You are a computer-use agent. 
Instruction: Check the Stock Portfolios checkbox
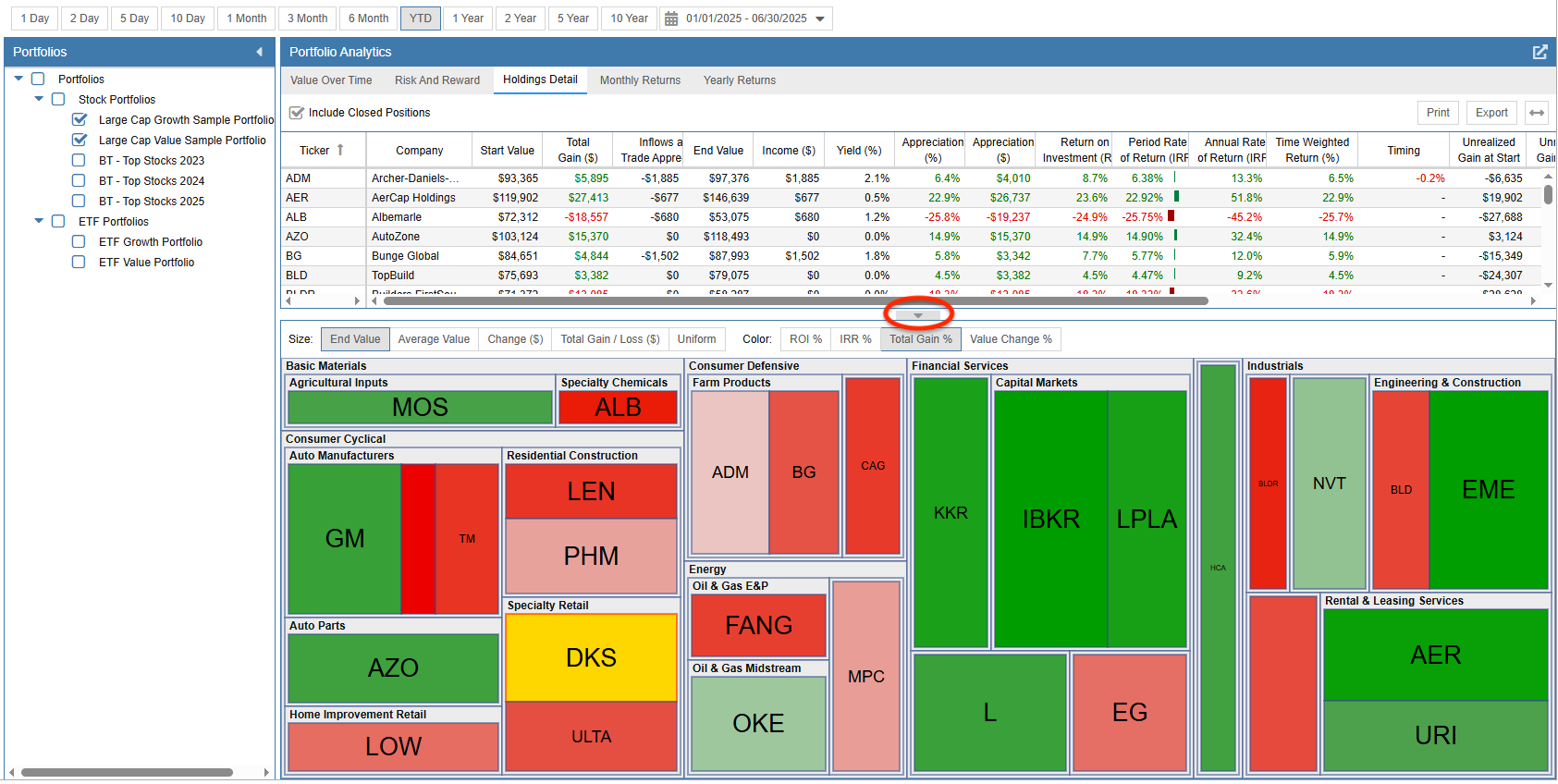pyautogui.click(x=58, y=100)
